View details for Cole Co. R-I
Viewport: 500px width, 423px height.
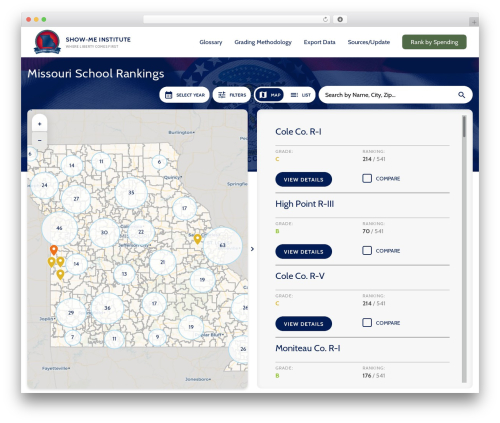[x=303, y=179]
